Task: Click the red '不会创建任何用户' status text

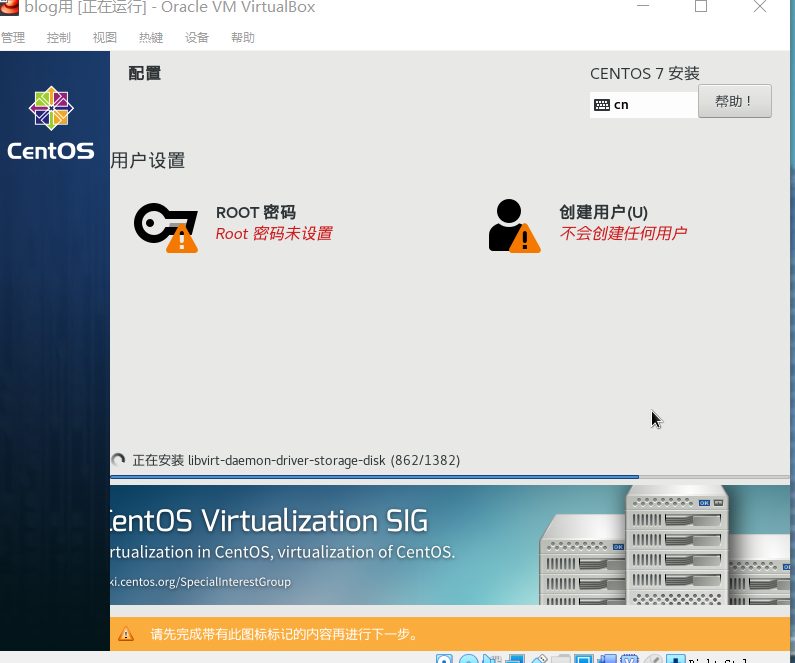Action: tap(623, 233)
